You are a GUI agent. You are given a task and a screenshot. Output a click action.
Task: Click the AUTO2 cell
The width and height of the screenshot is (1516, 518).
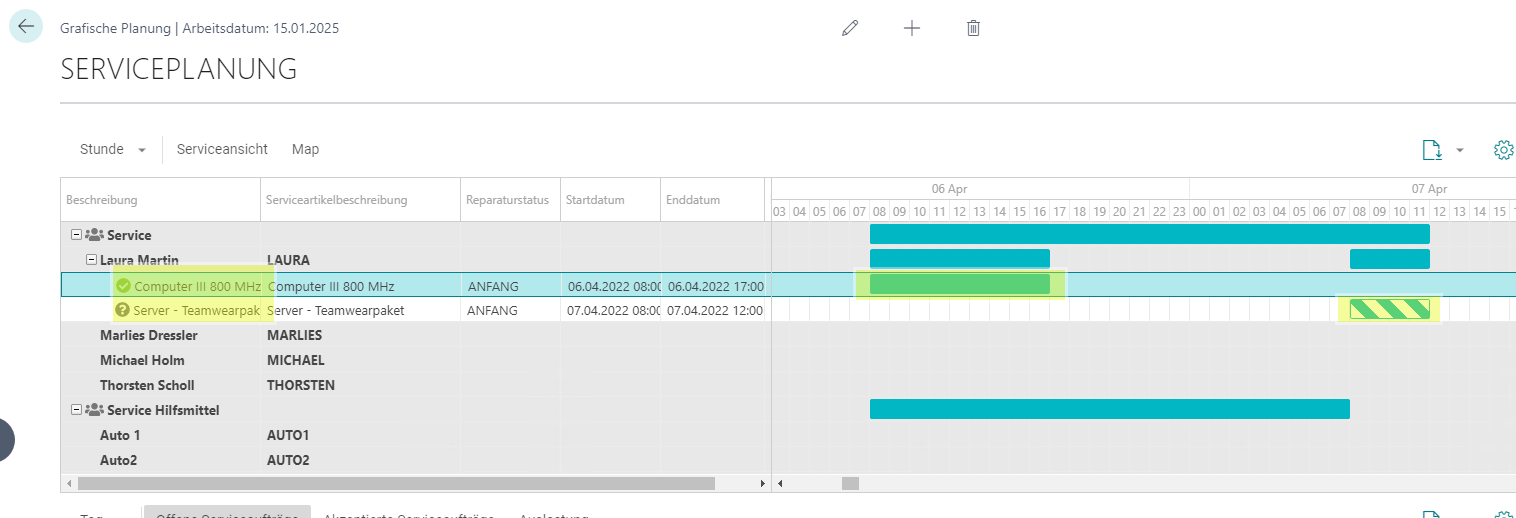(x=288, y=461)
